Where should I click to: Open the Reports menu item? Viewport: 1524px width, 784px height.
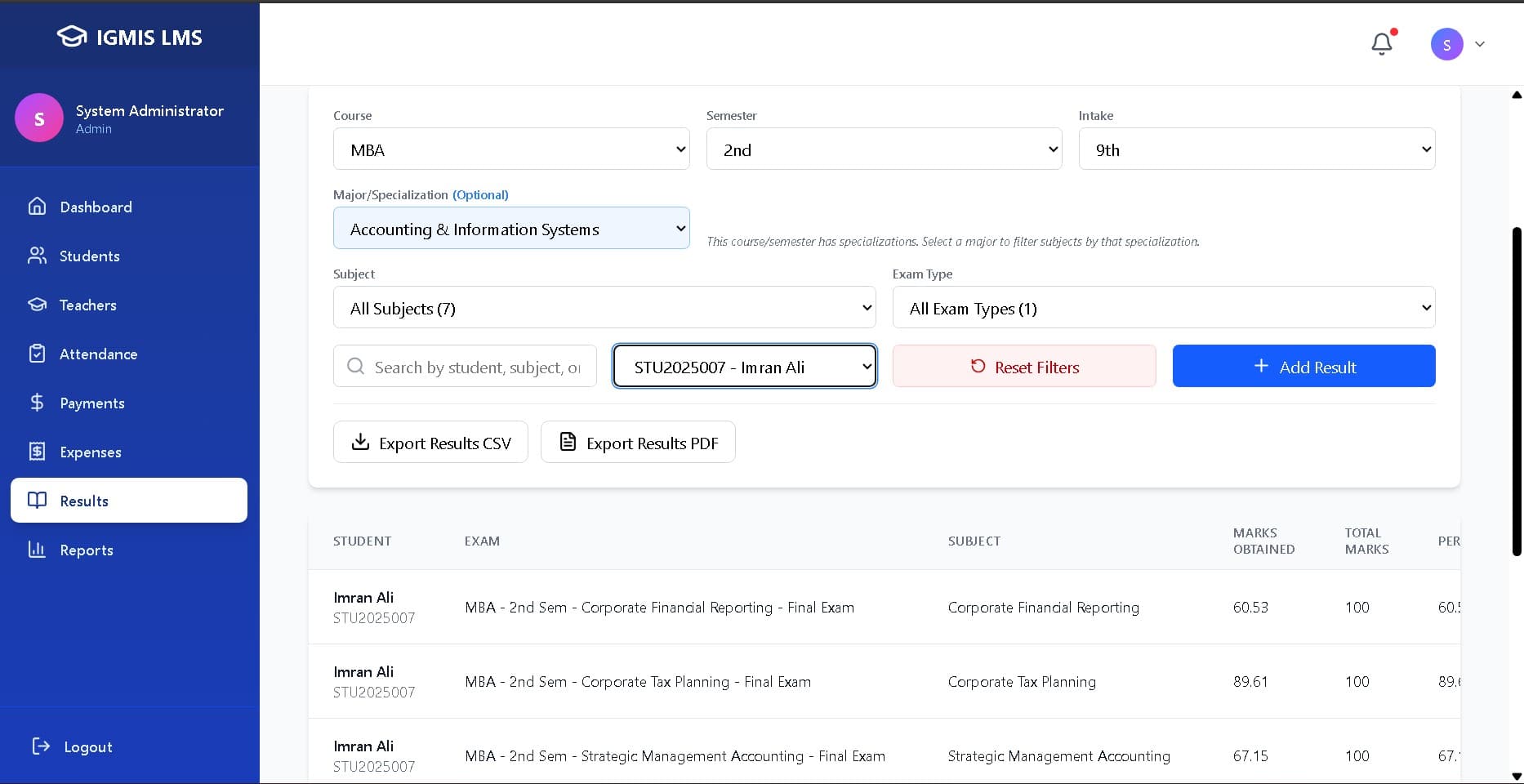coord(129,550)
